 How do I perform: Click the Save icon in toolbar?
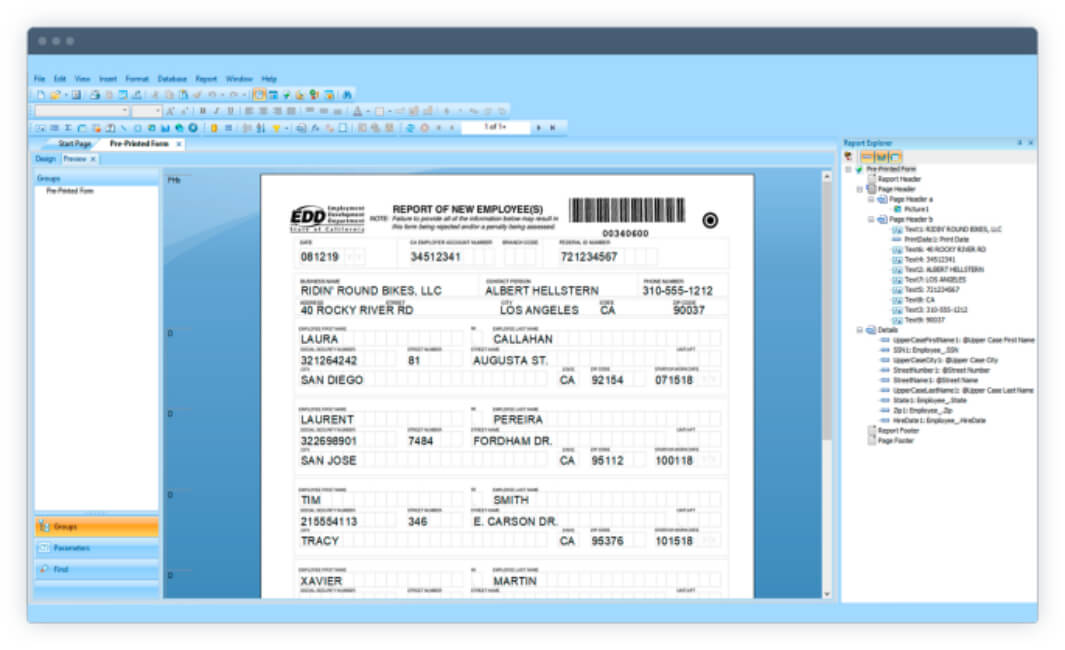pos(76,95)
